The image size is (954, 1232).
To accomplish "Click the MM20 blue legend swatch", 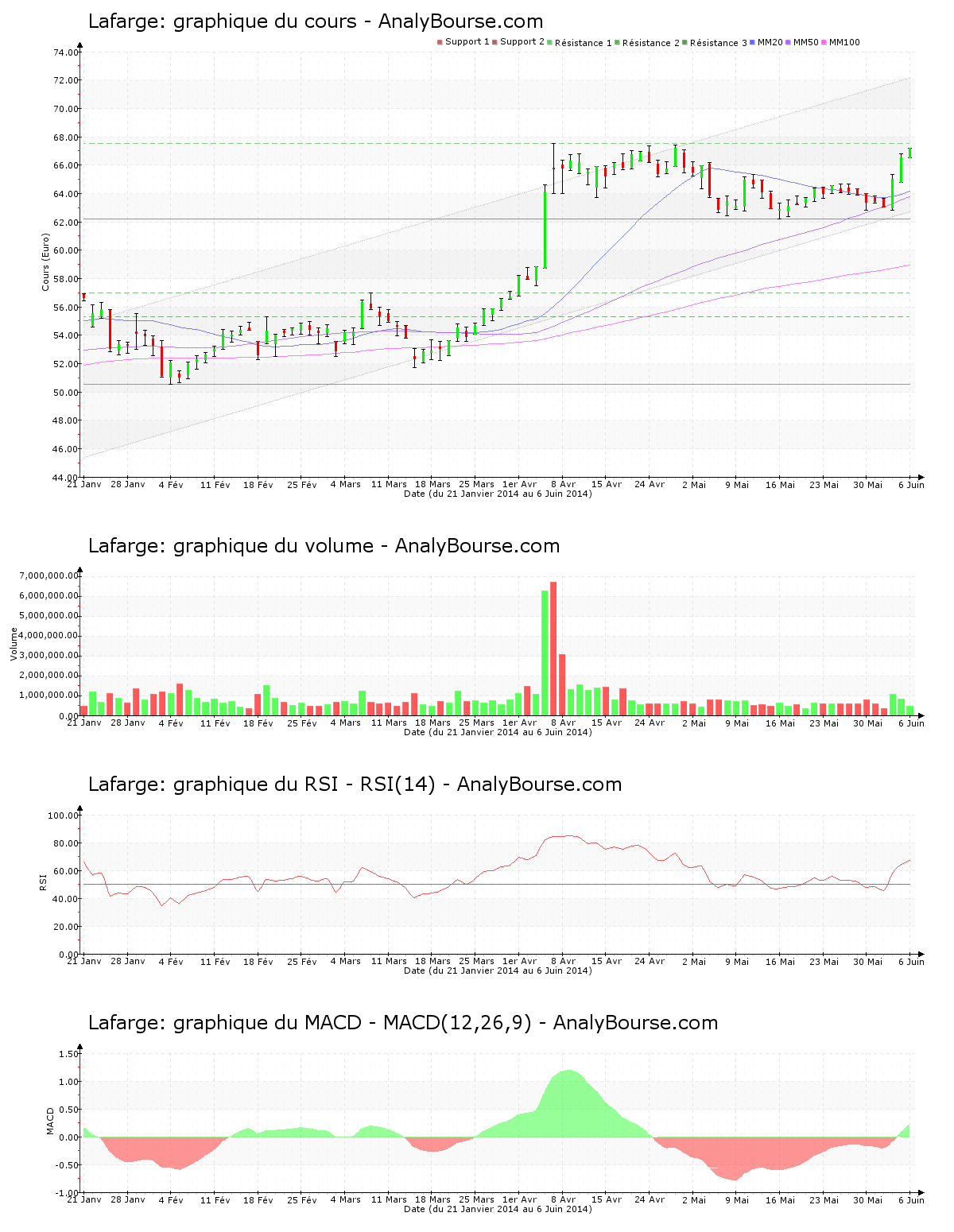I will pos(752,42).
